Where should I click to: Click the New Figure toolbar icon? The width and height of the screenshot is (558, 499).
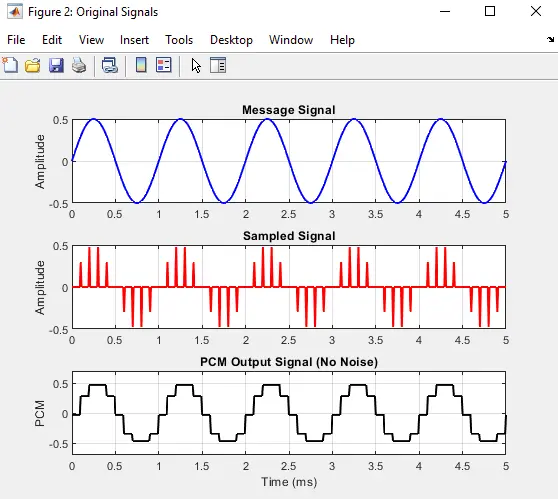(x=10, y=65)
